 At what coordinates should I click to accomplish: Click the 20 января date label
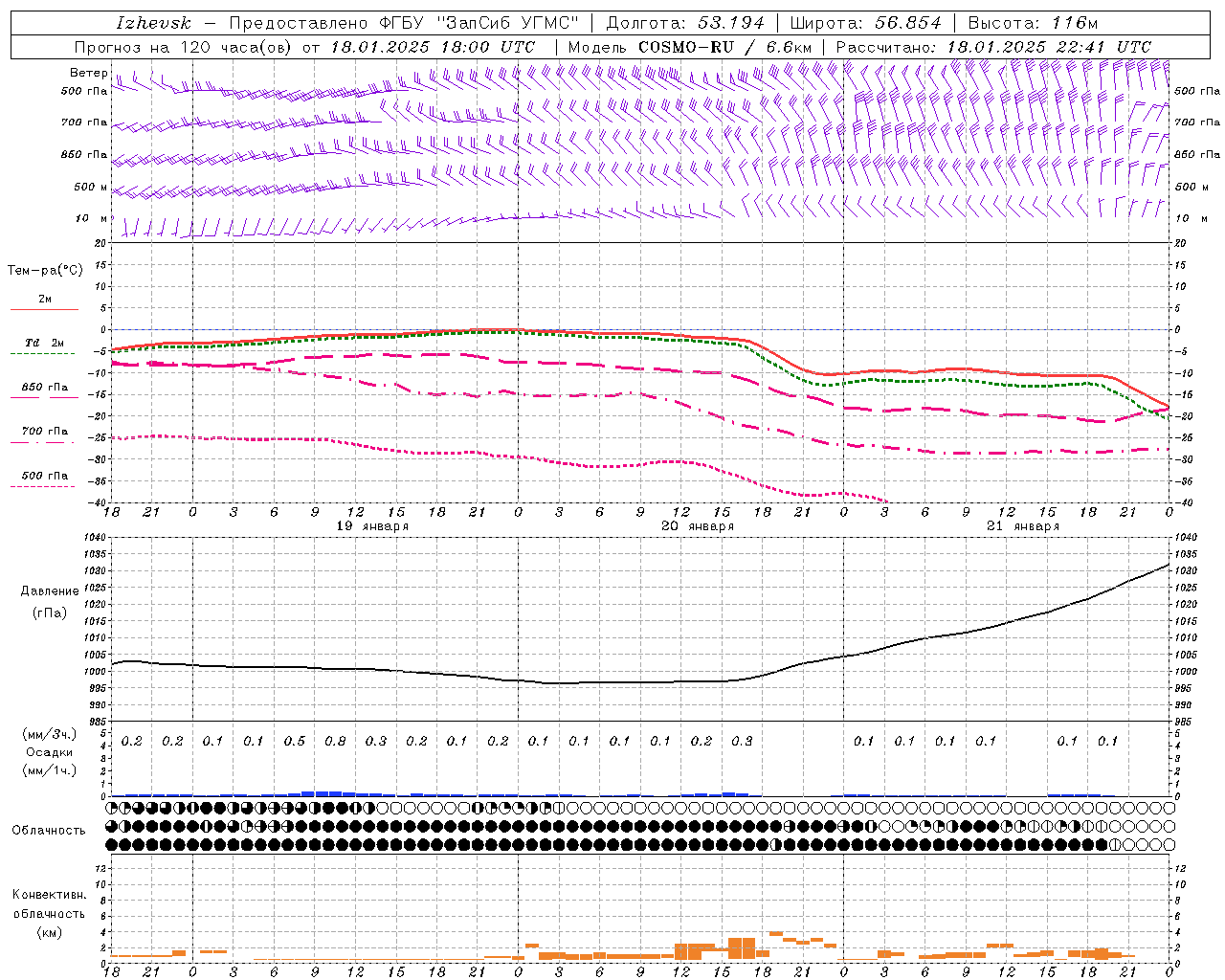(698, 526)
